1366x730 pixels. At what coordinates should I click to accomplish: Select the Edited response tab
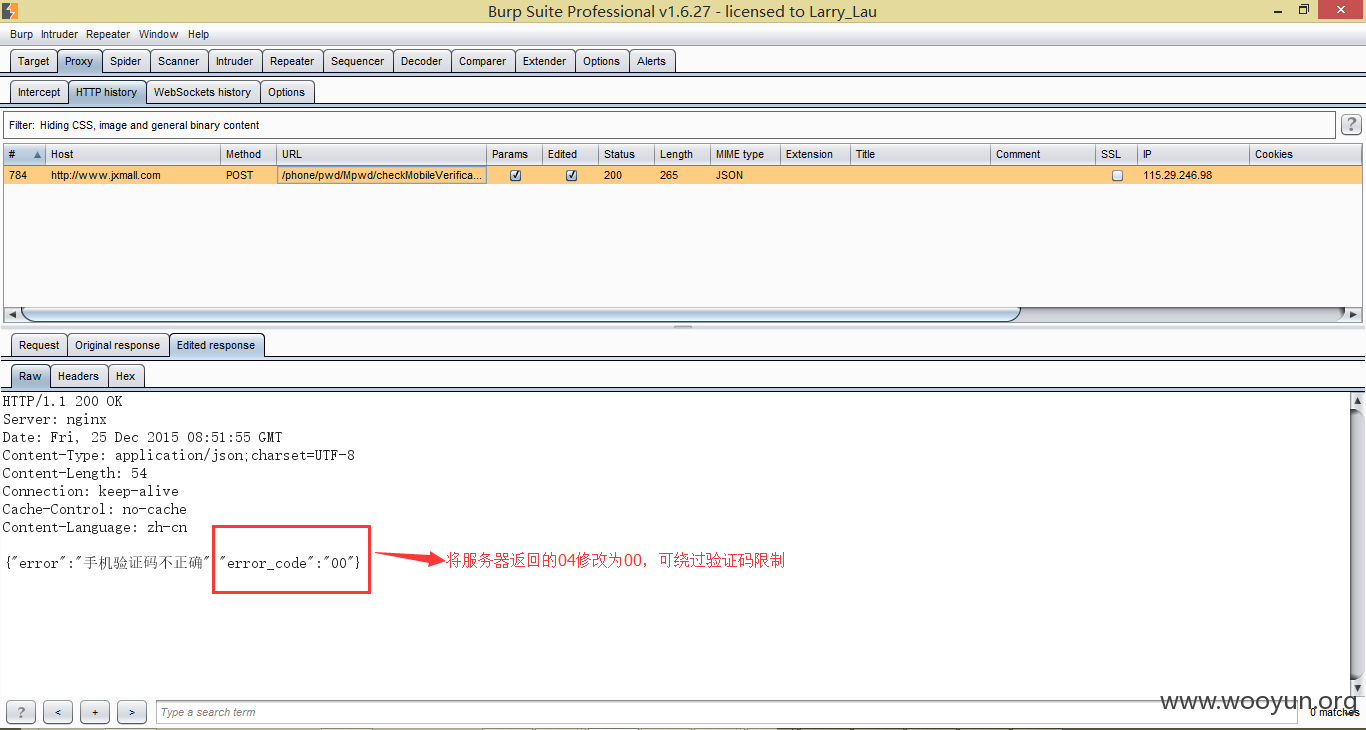pos(216,345)
